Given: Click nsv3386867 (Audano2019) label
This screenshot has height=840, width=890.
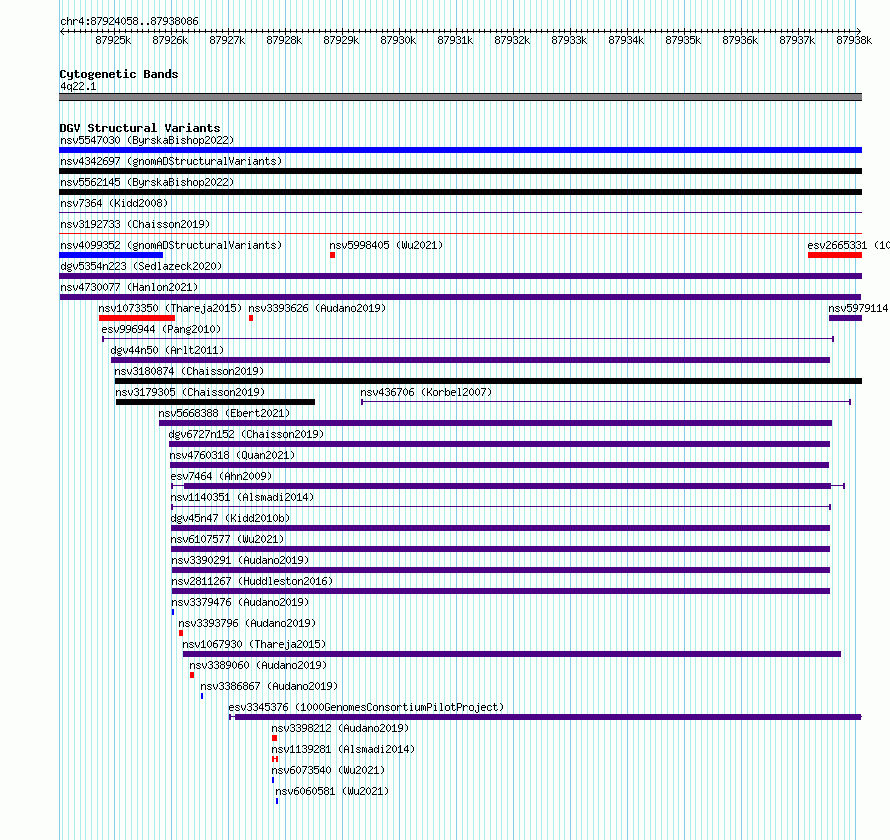Looking at the screenshot, I should 269,686.
